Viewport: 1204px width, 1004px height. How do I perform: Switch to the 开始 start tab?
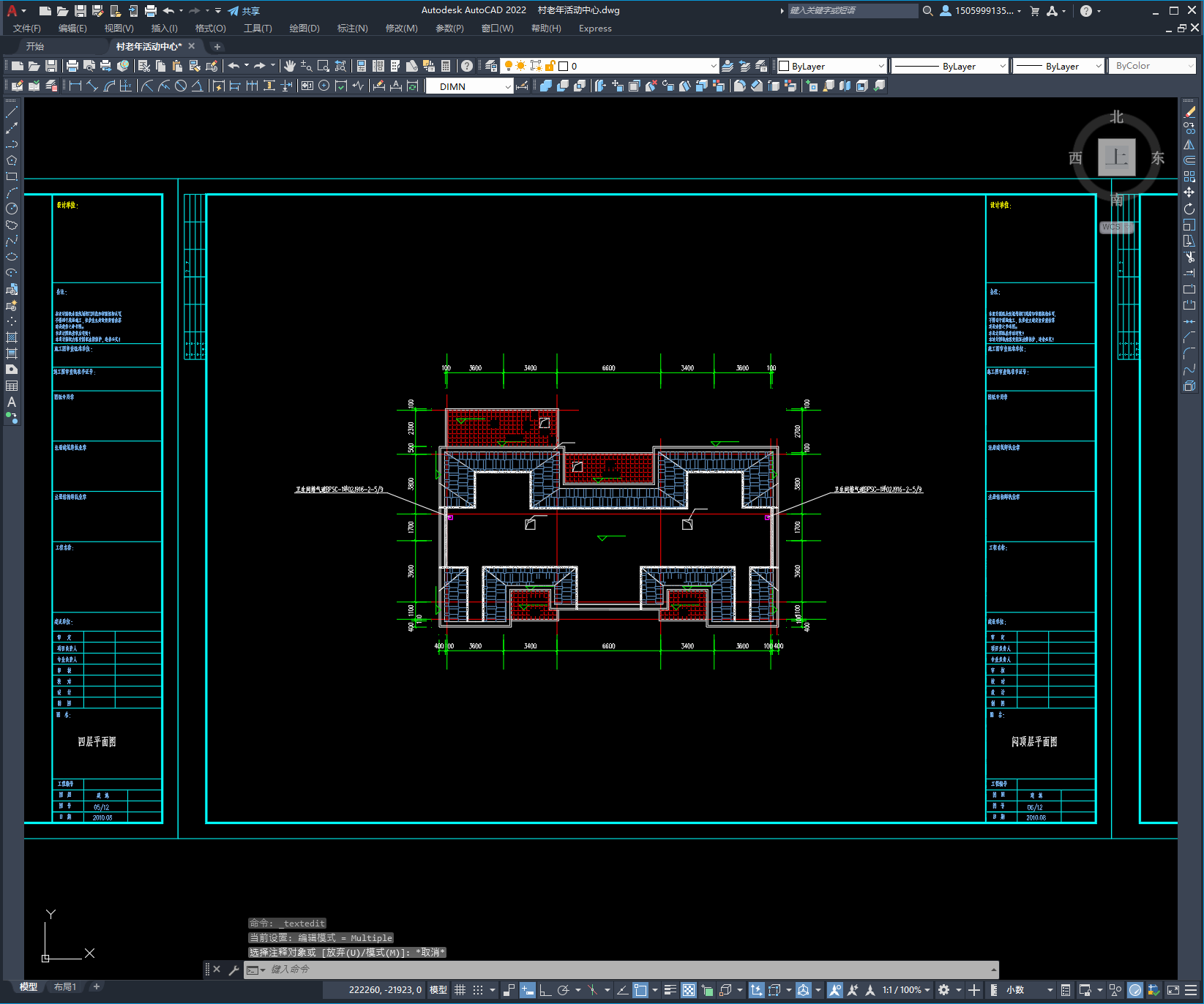pos(35,46)
